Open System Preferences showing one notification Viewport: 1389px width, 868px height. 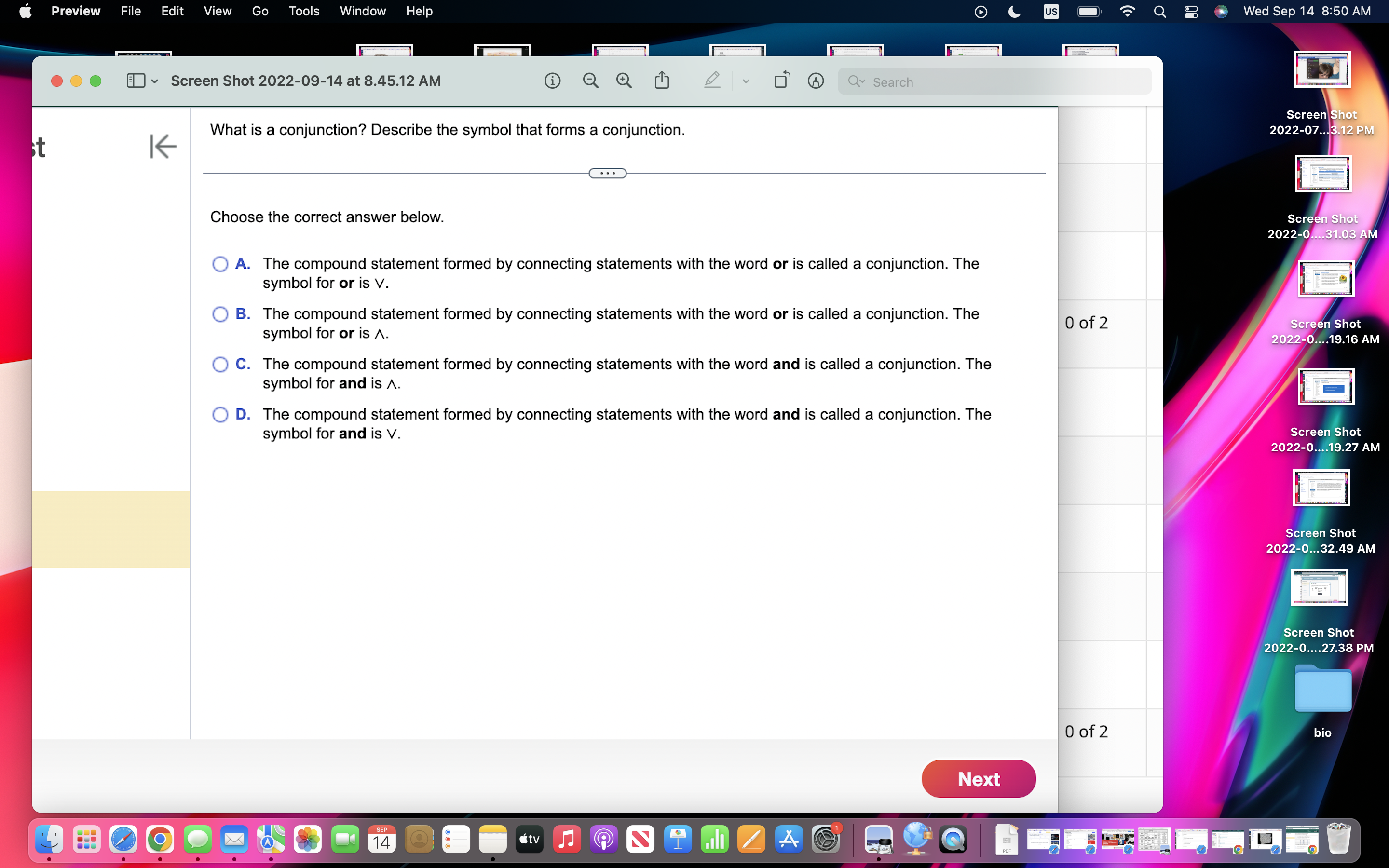click(x=825, y=839)
